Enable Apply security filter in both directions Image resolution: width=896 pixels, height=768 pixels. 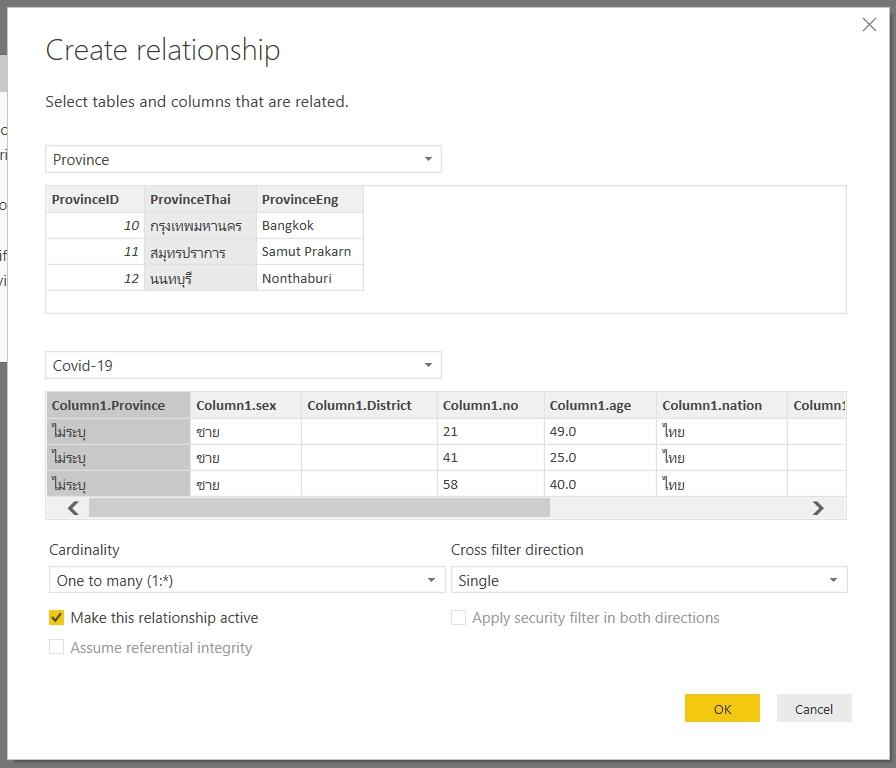pos(459,618)
